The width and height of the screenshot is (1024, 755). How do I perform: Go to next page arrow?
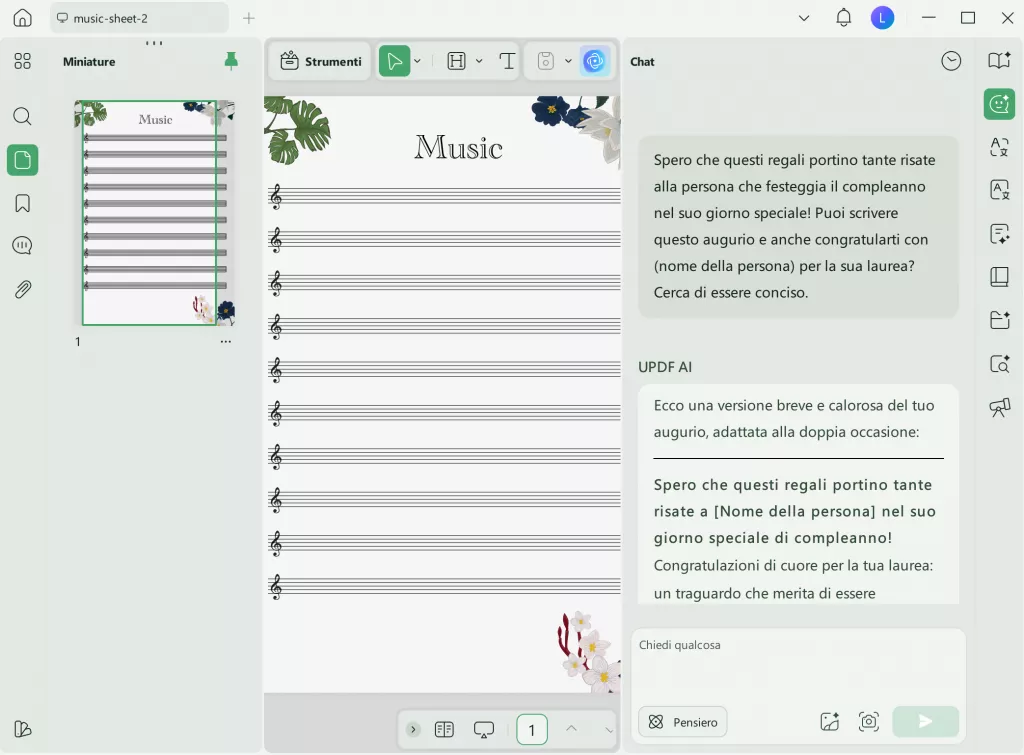point(609,730)
